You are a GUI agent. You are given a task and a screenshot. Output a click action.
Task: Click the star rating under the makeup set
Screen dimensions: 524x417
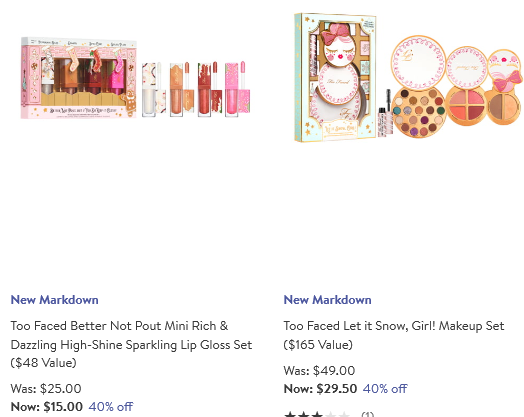[x=317, y=414]
